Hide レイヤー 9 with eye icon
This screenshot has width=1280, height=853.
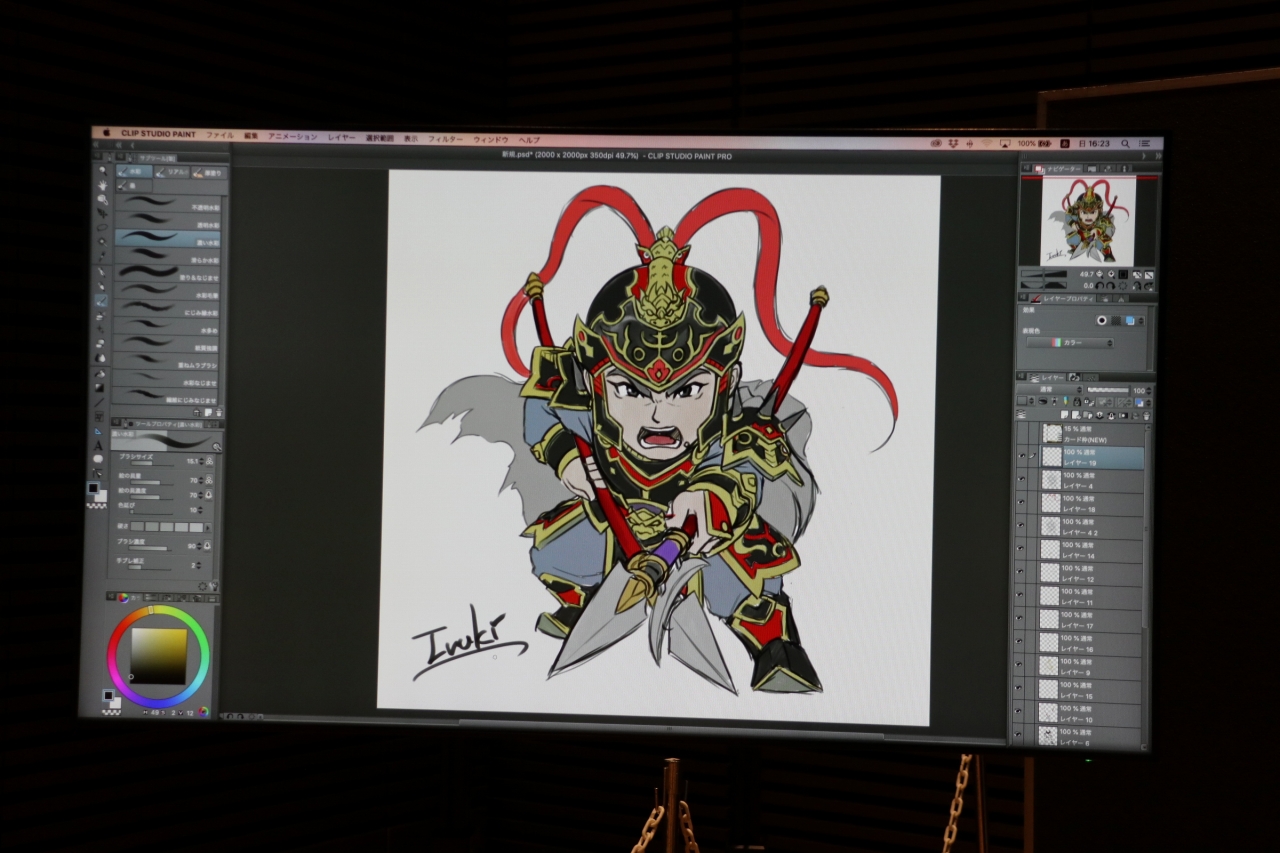click(x=1020, y=665)
